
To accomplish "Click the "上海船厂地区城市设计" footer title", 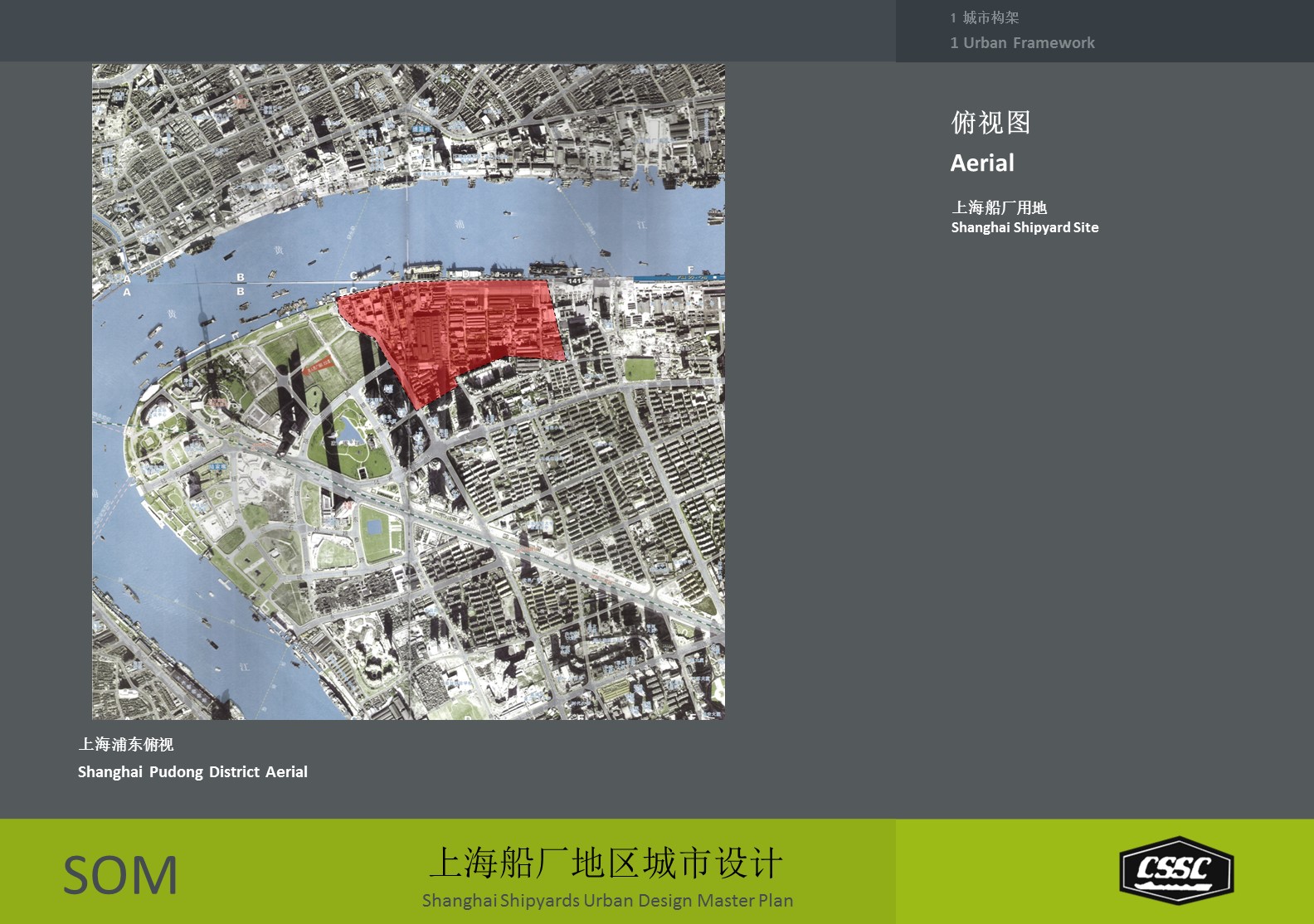I will point(606,863).
